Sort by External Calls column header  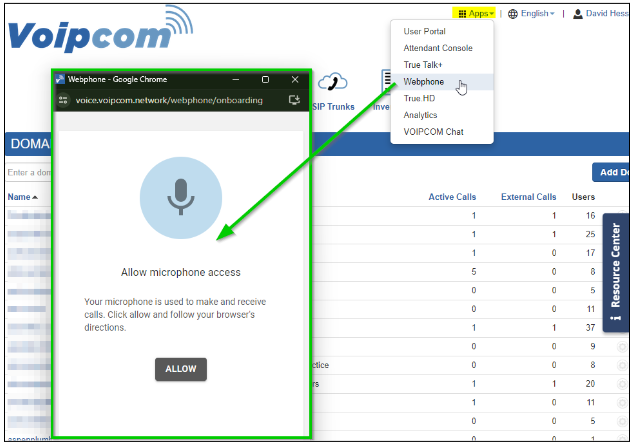pos(528,197)
